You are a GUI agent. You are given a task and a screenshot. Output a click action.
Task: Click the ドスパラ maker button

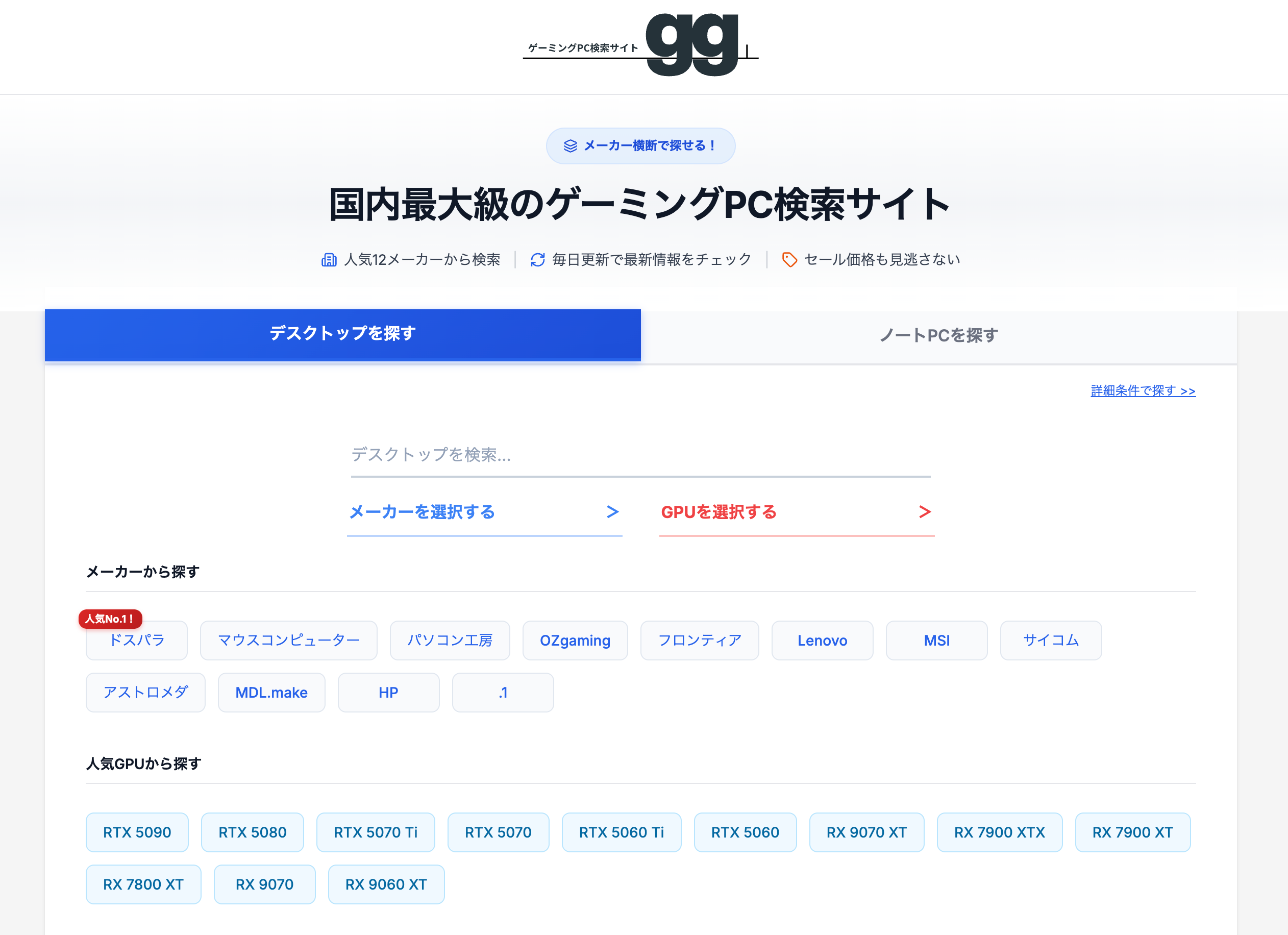pyautogui.click(x=136, y=640)
